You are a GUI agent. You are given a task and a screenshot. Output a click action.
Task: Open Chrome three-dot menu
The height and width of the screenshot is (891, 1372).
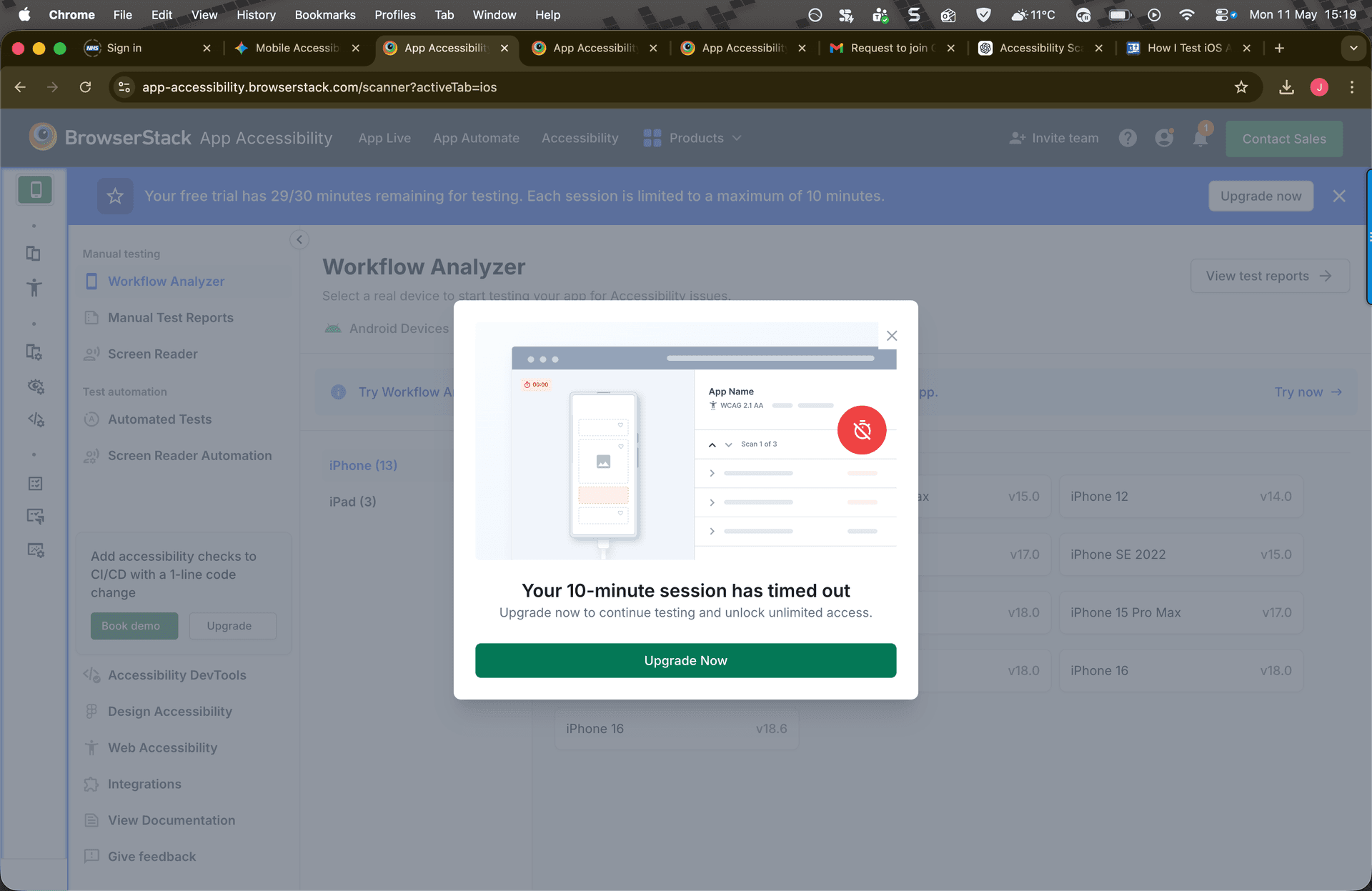click(x=1351, y=87)
